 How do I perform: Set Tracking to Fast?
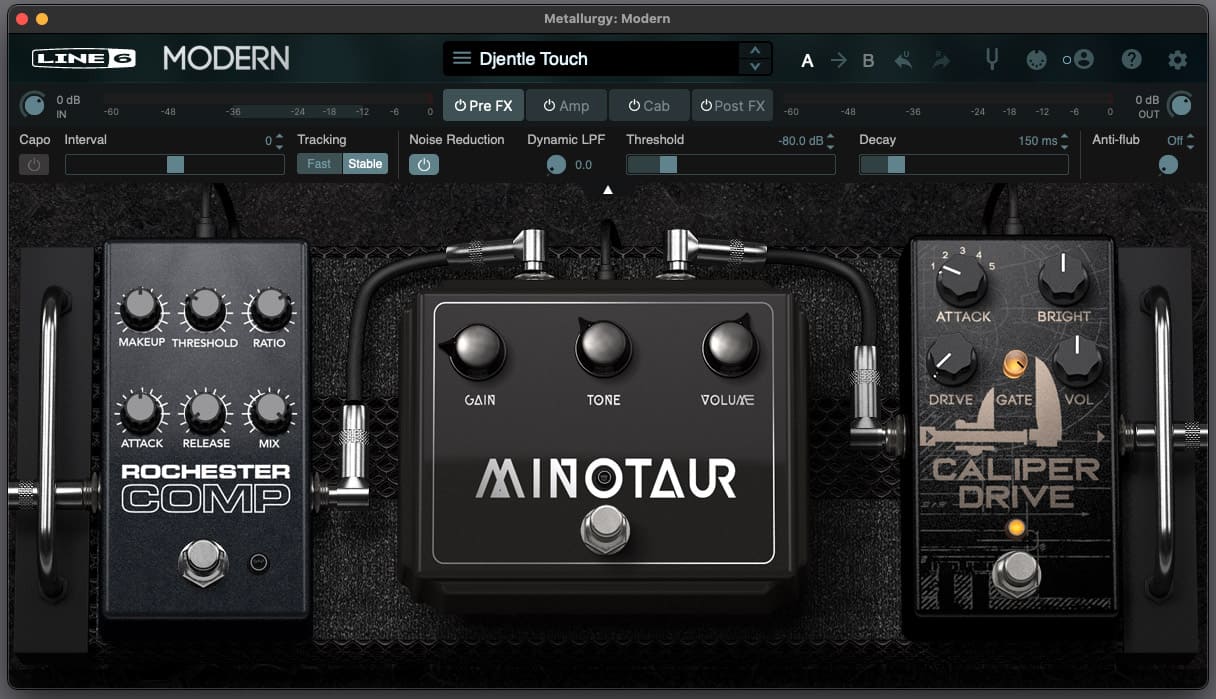coord(319,164)
